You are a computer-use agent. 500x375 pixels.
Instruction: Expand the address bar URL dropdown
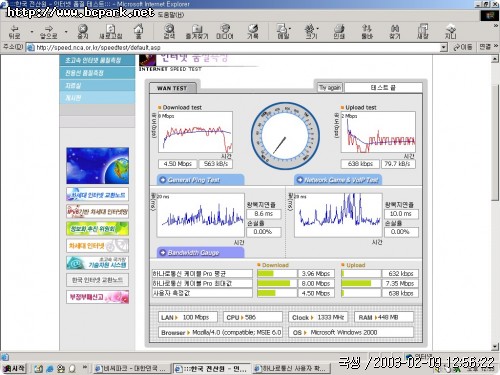click(443, 48)
